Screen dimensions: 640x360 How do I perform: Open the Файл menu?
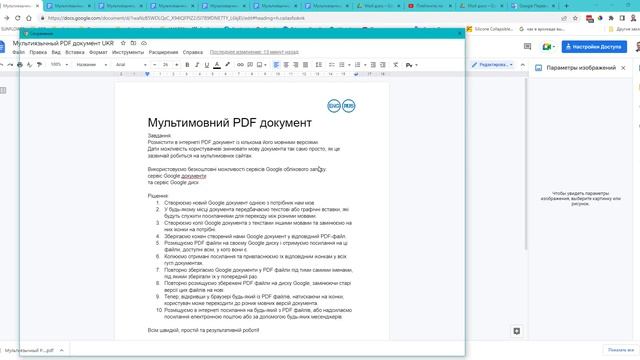click(18, 52)
